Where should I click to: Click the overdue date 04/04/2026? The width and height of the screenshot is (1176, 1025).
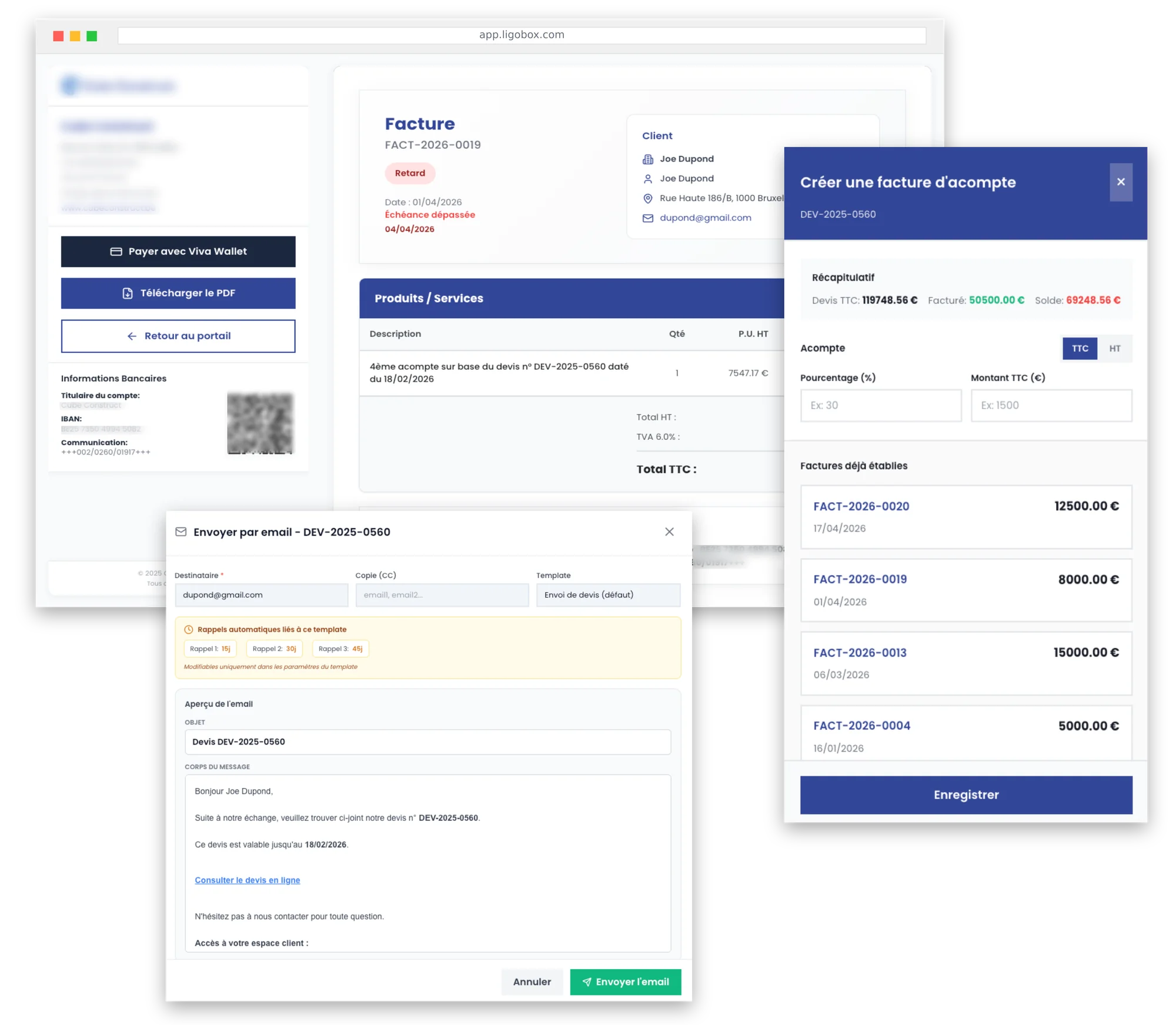(x=410, y=229)
